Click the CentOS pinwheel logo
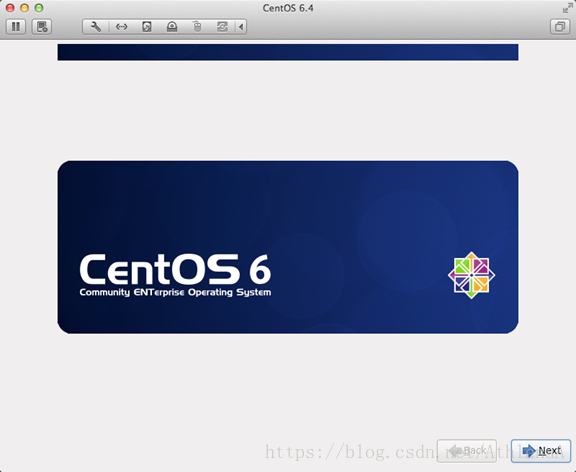 (x=471, y=275)
